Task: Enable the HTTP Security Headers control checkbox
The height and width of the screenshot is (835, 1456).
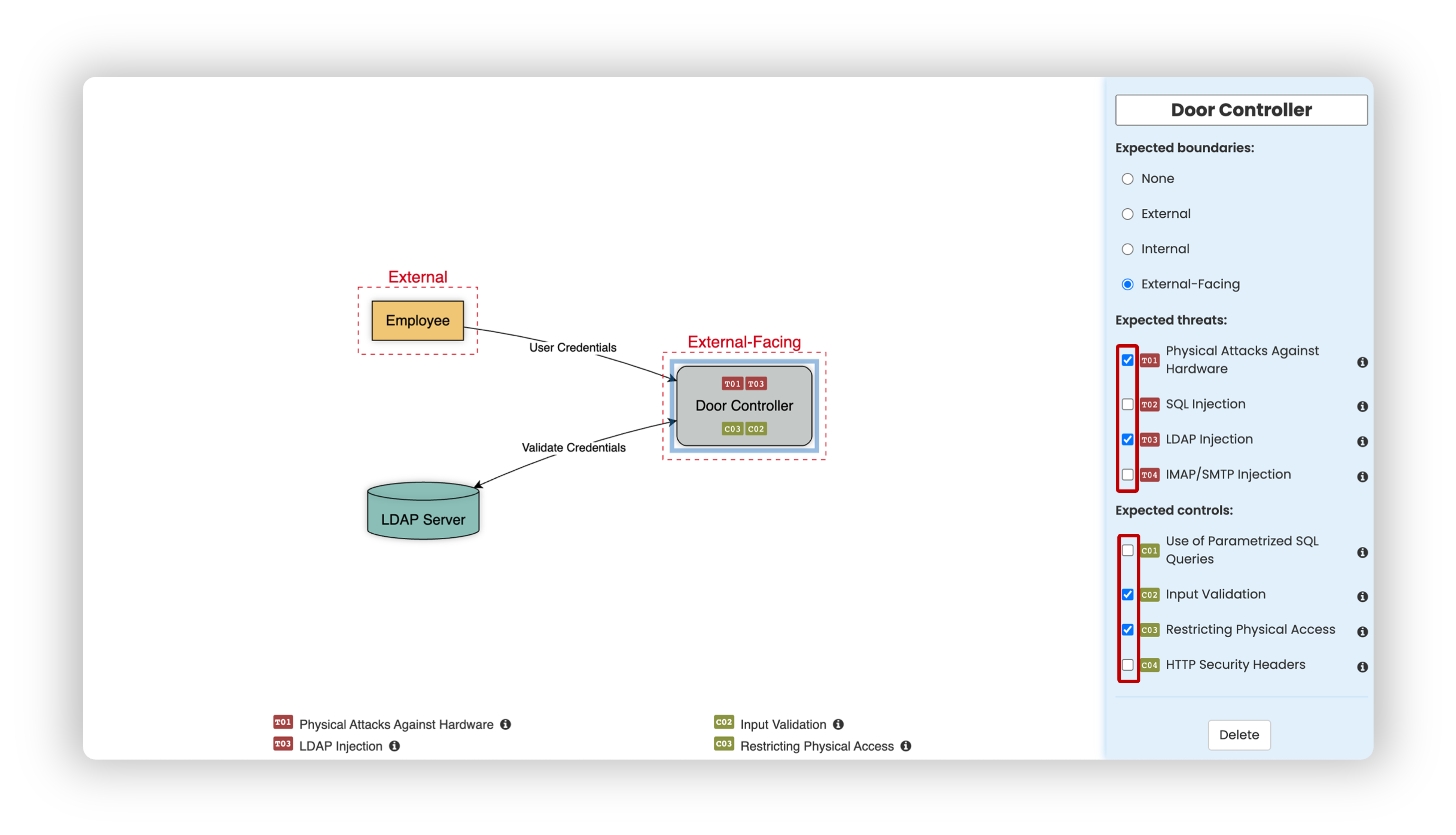Action: point(1127,665)
